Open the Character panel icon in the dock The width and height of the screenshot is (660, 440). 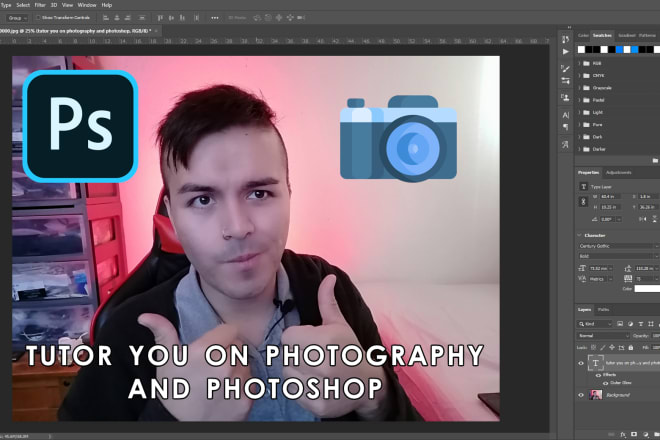[x=565, y=115]
